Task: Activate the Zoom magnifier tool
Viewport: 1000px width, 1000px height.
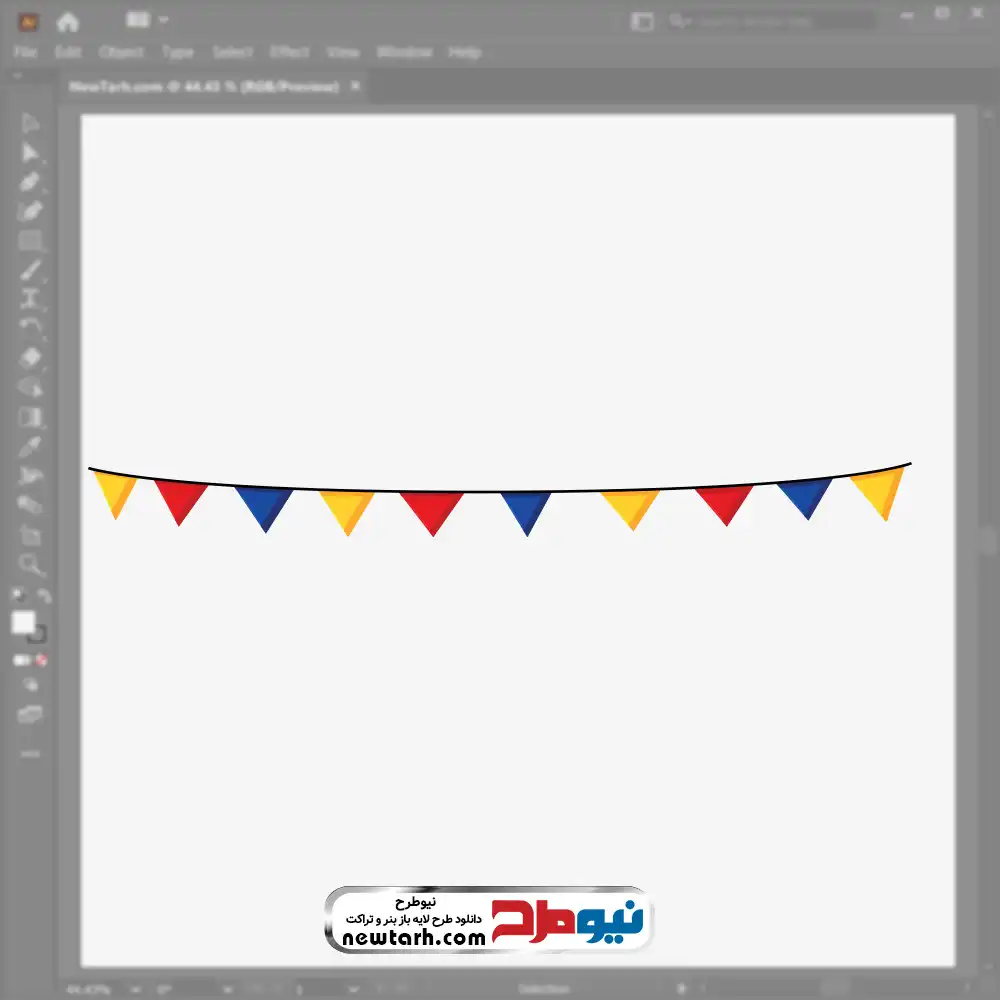Action: click(x=30, y=565)
